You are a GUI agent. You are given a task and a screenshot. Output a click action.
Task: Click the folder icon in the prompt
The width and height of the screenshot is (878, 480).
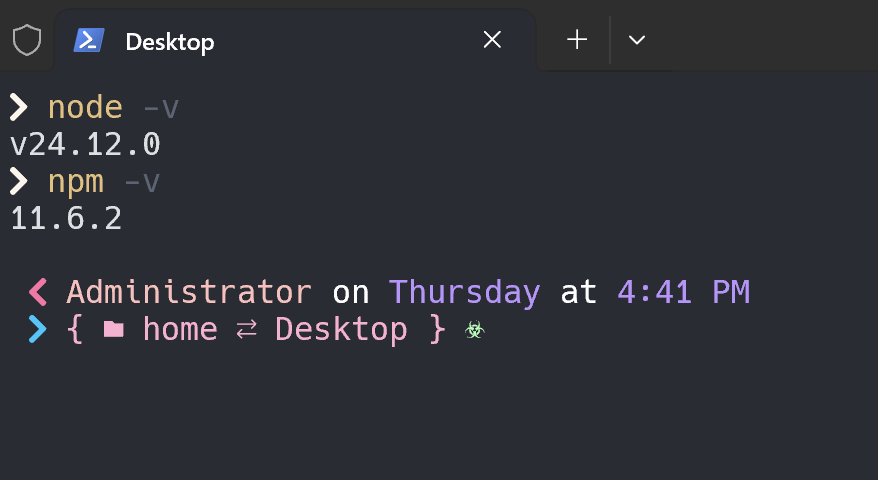113,329
